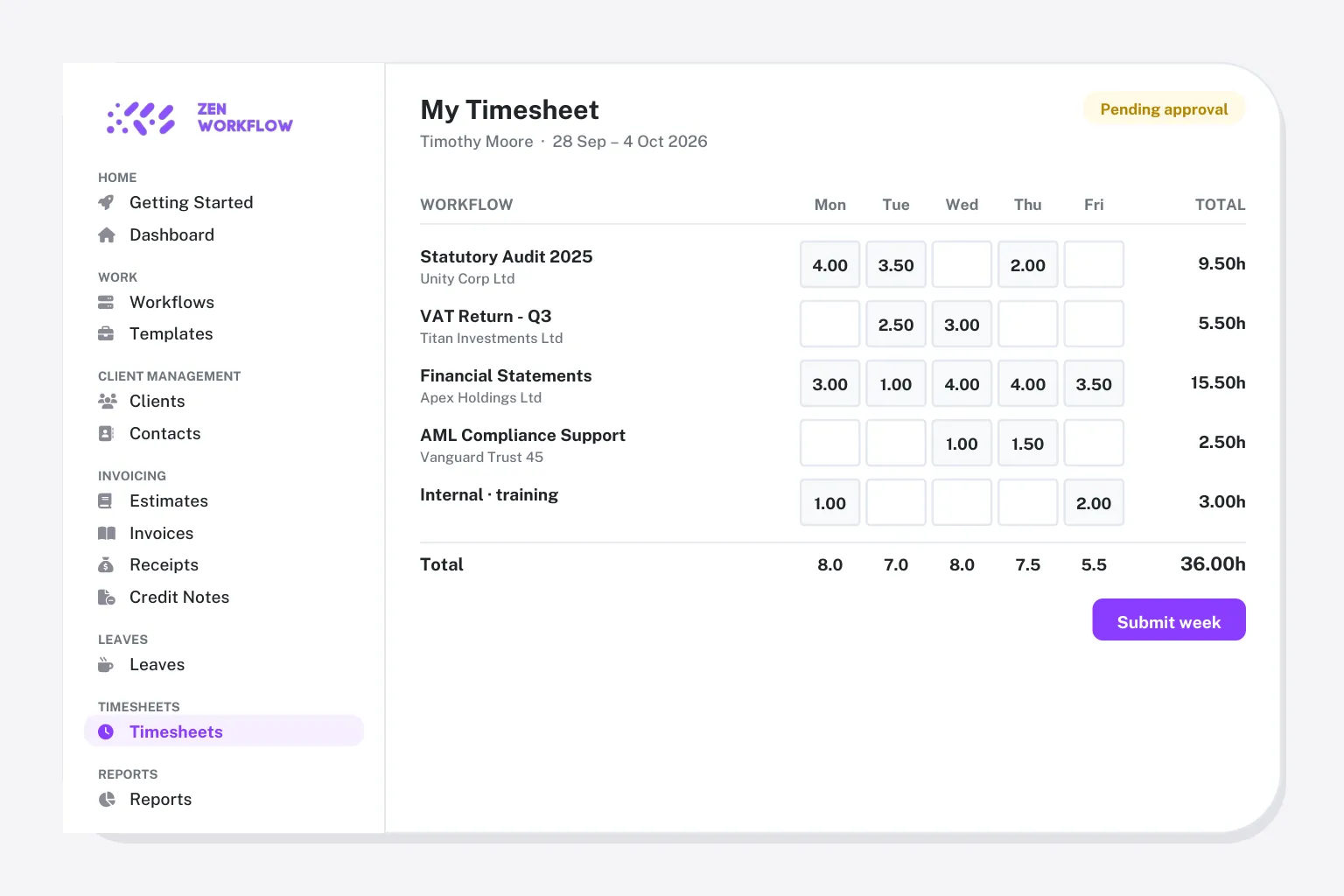Click the document icon beside Estimates
The image size is (1344, 896).
click(107, 501)
